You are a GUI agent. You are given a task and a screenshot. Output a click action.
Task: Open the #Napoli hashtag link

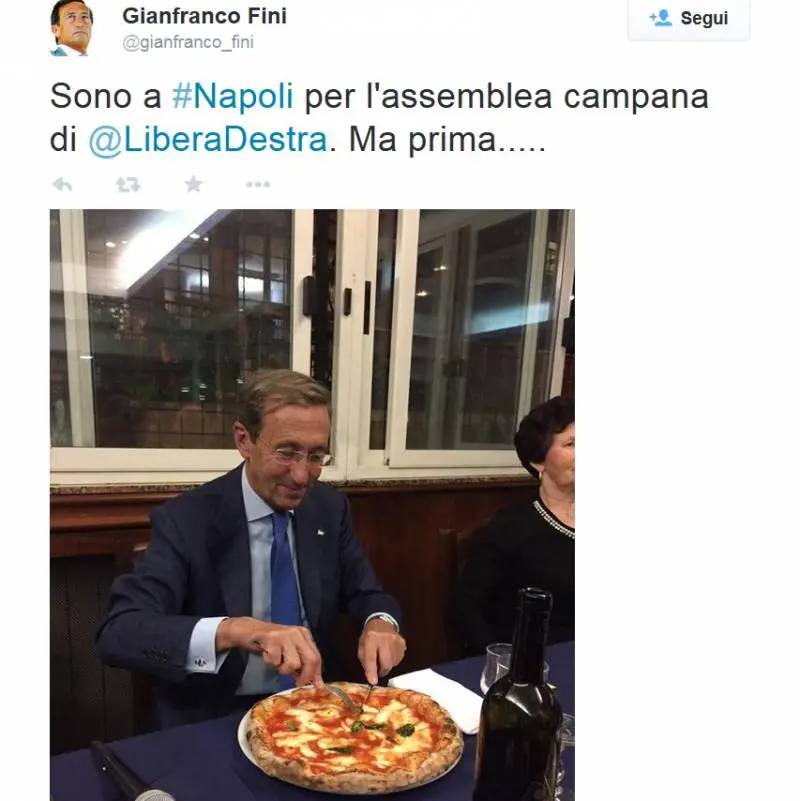tap(232, 97)
